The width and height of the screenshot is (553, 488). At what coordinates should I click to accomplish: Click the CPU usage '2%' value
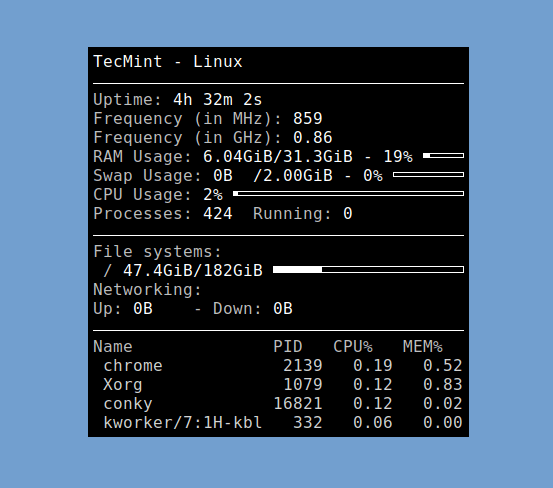(x=213, y=195)
